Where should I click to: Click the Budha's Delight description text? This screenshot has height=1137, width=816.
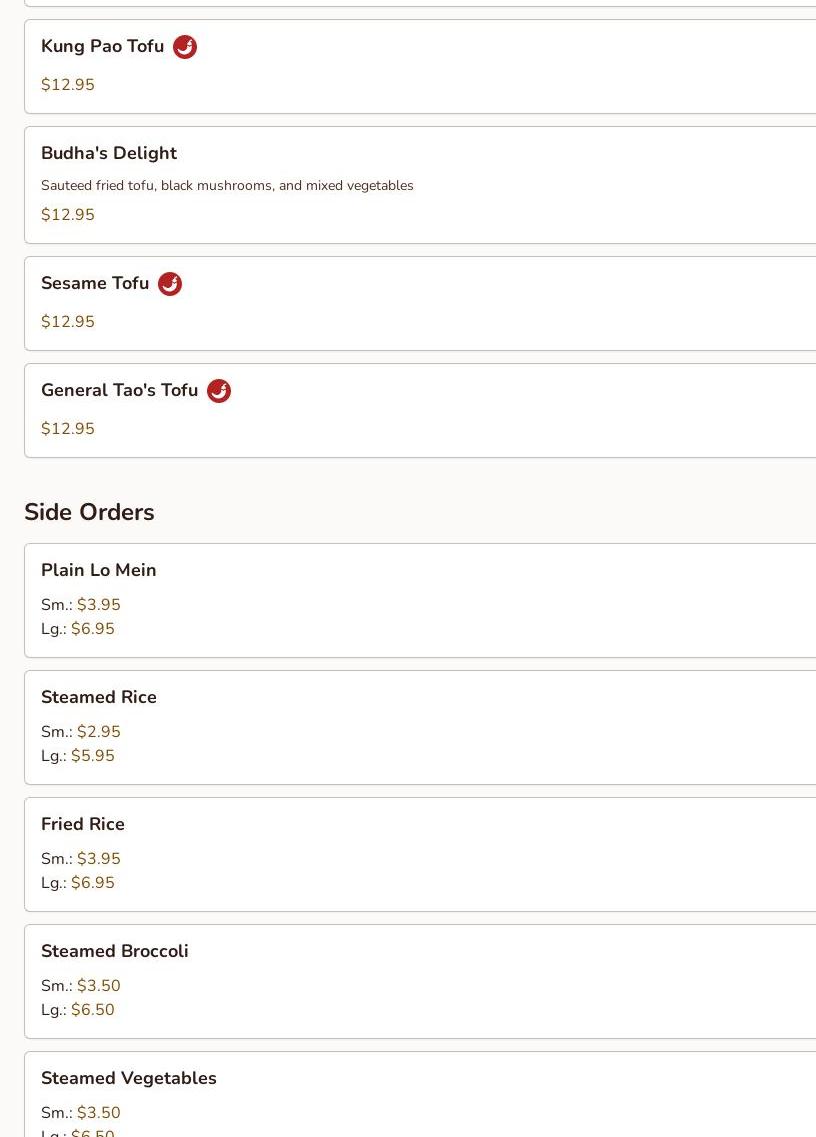click(x=227, y=186)
